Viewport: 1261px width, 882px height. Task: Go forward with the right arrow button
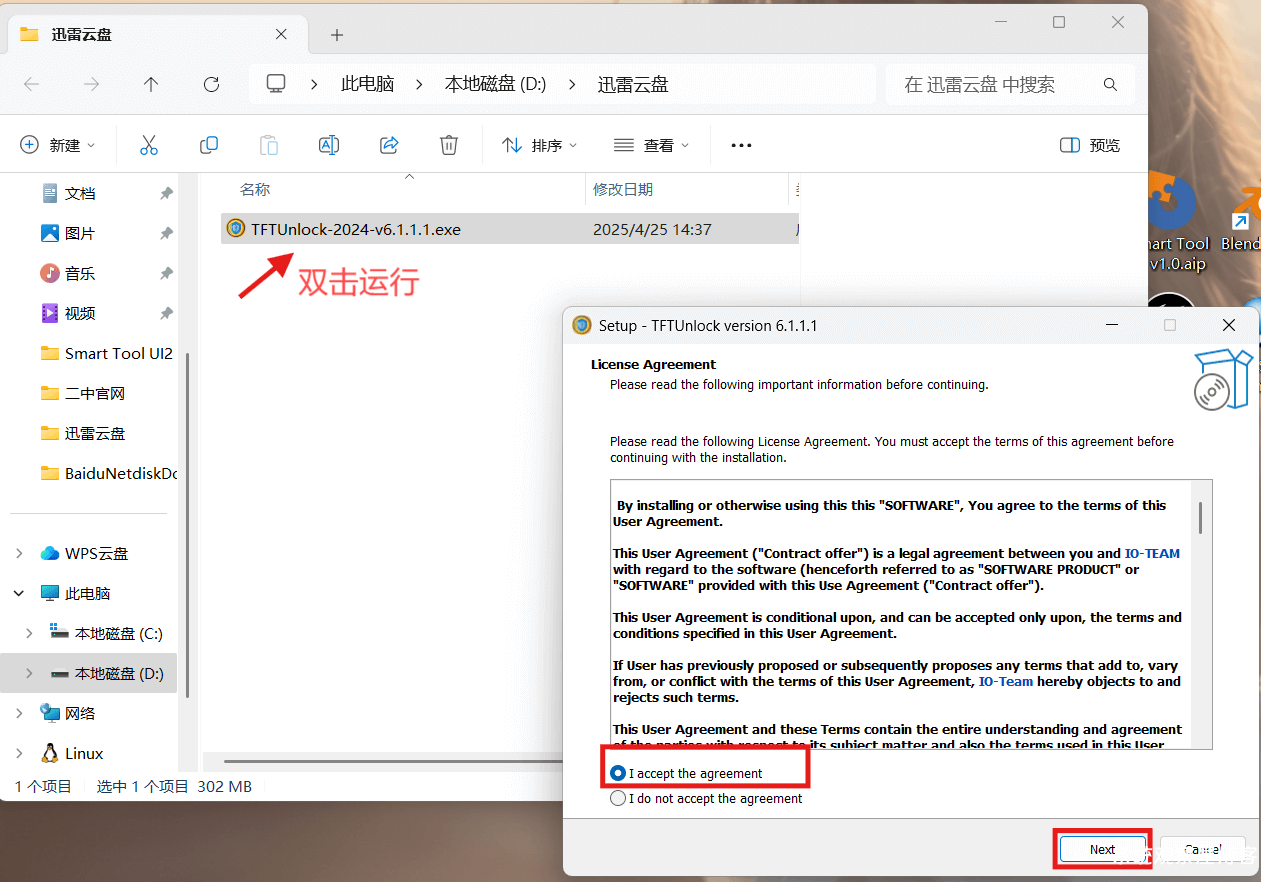tap(91, 84)
